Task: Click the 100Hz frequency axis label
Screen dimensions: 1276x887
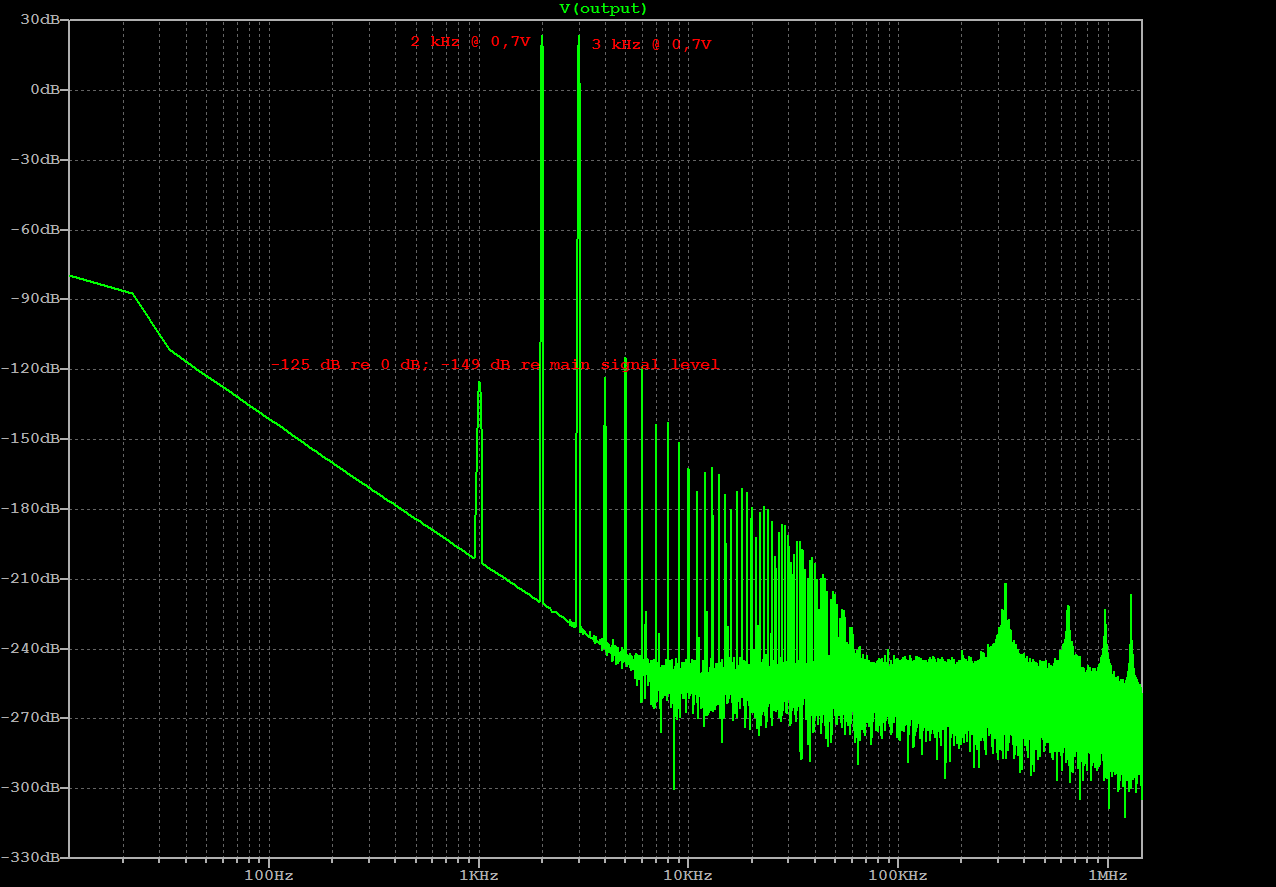Action: [269, 875]
